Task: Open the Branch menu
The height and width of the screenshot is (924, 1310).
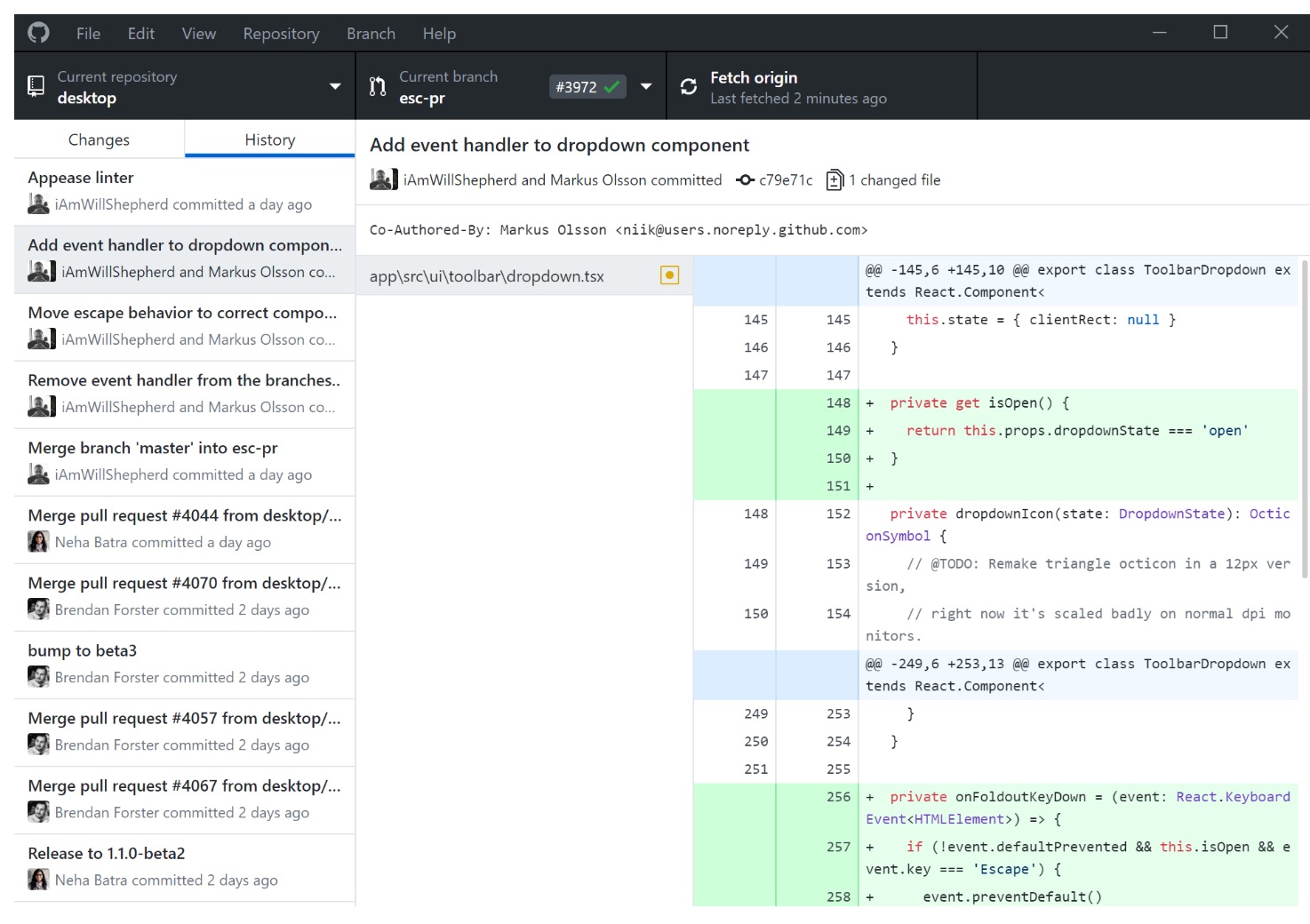Action: [x=371, y=33]
